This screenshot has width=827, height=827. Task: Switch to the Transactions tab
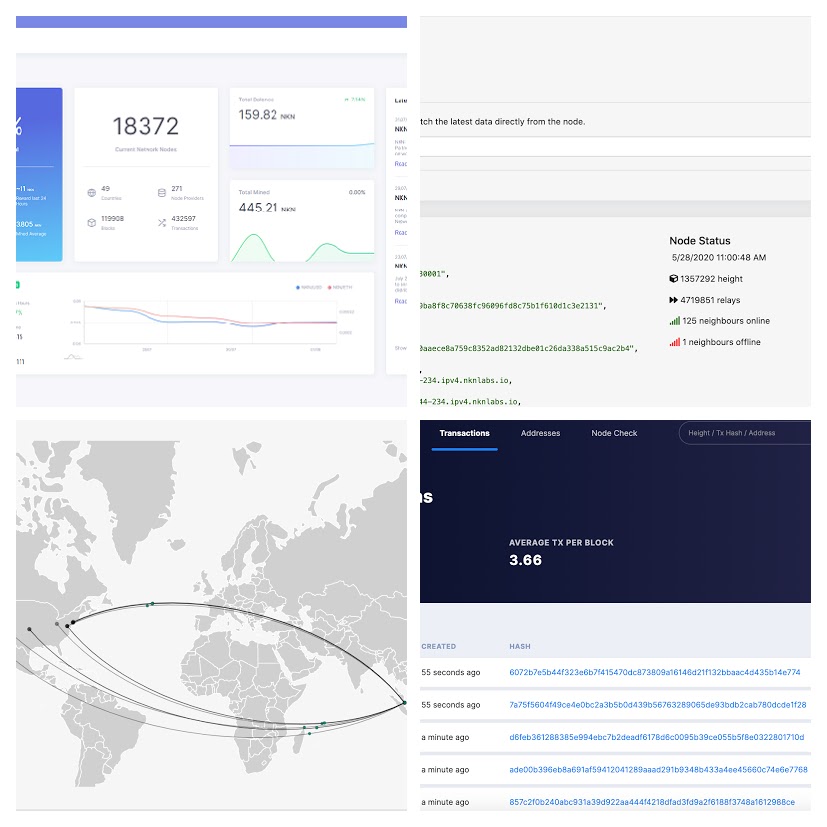(465, 433)
